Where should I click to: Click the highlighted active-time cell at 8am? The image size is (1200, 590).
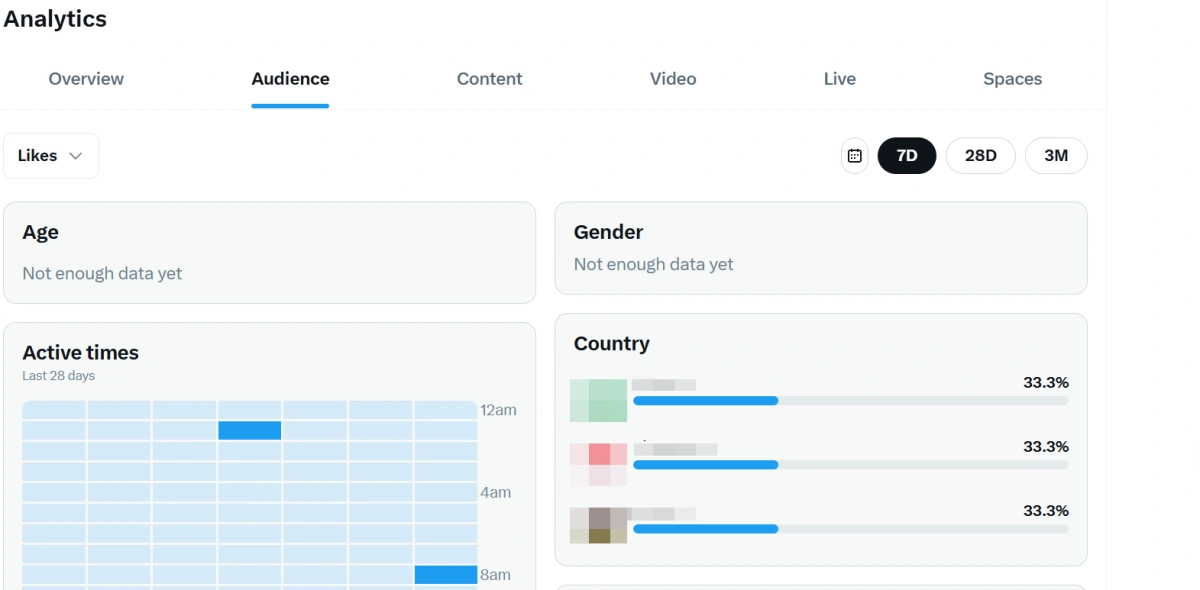(x=446, y=575)
